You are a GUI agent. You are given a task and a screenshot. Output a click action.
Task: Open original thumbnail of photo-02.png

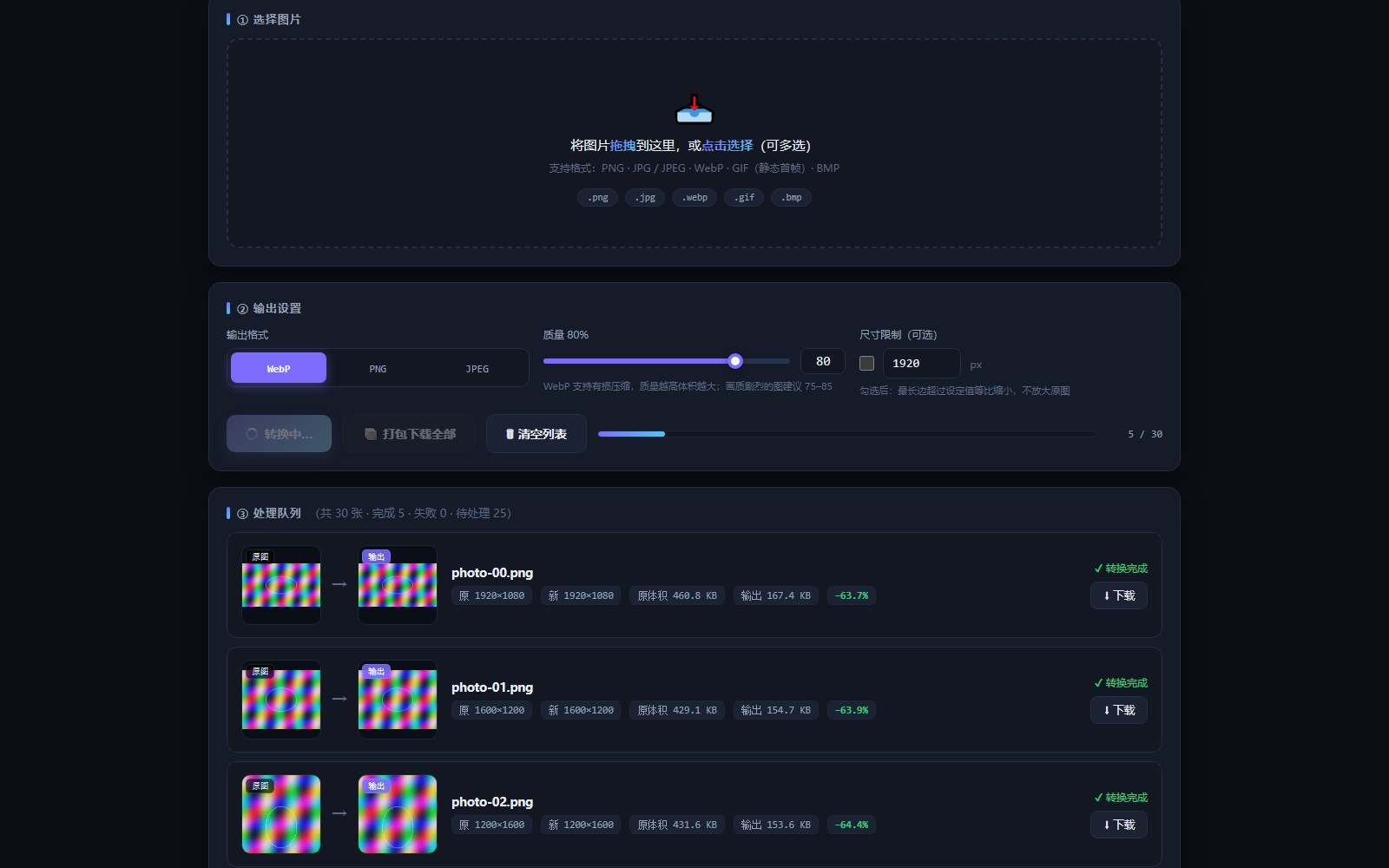tap(281, 814)
